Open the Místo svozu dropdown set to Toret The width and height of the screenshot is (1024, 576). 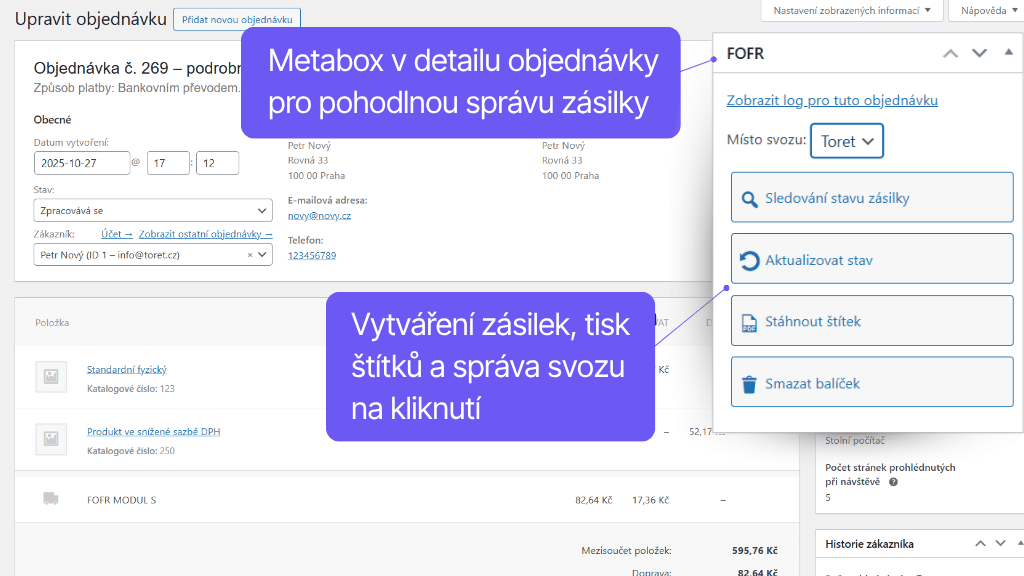point(846,141)
